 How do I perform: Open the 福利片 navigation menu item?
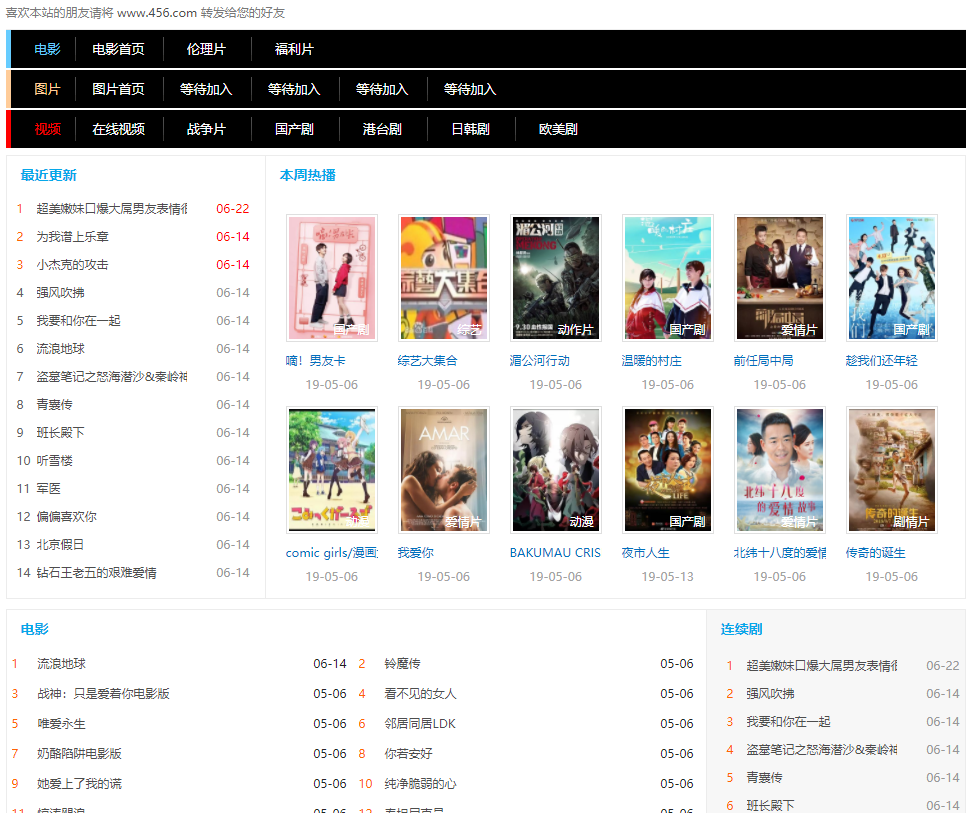click(x=293, y=49)
